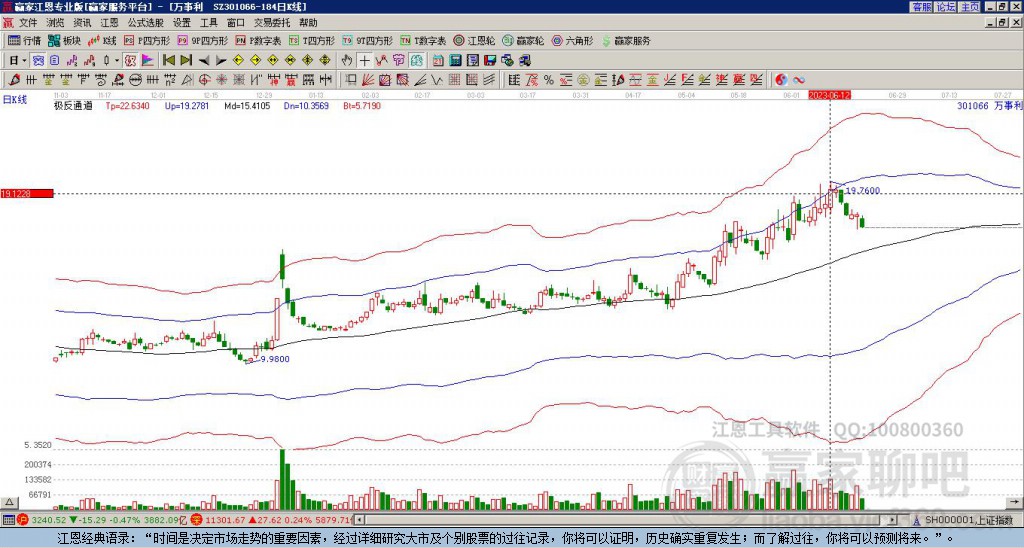1024x548 pixels.
Task: Click the calendar icon
Action: point(438,61)
